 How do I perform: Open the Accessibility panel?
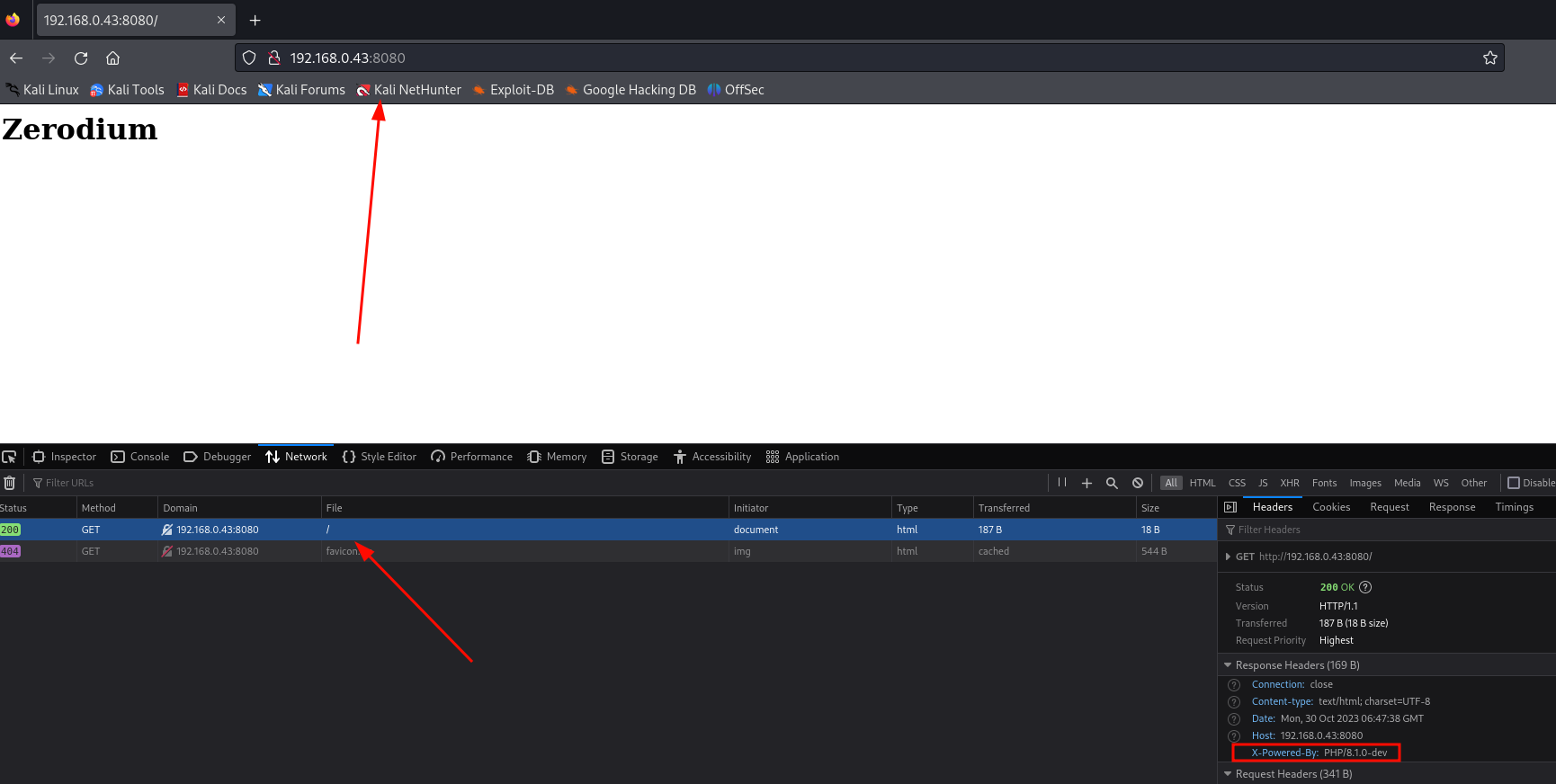click(x=712, y=457)
